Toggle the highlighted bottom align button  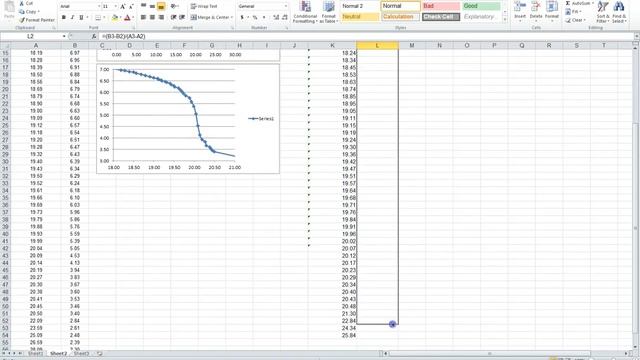pyautogui.click(x=161, y=7)
